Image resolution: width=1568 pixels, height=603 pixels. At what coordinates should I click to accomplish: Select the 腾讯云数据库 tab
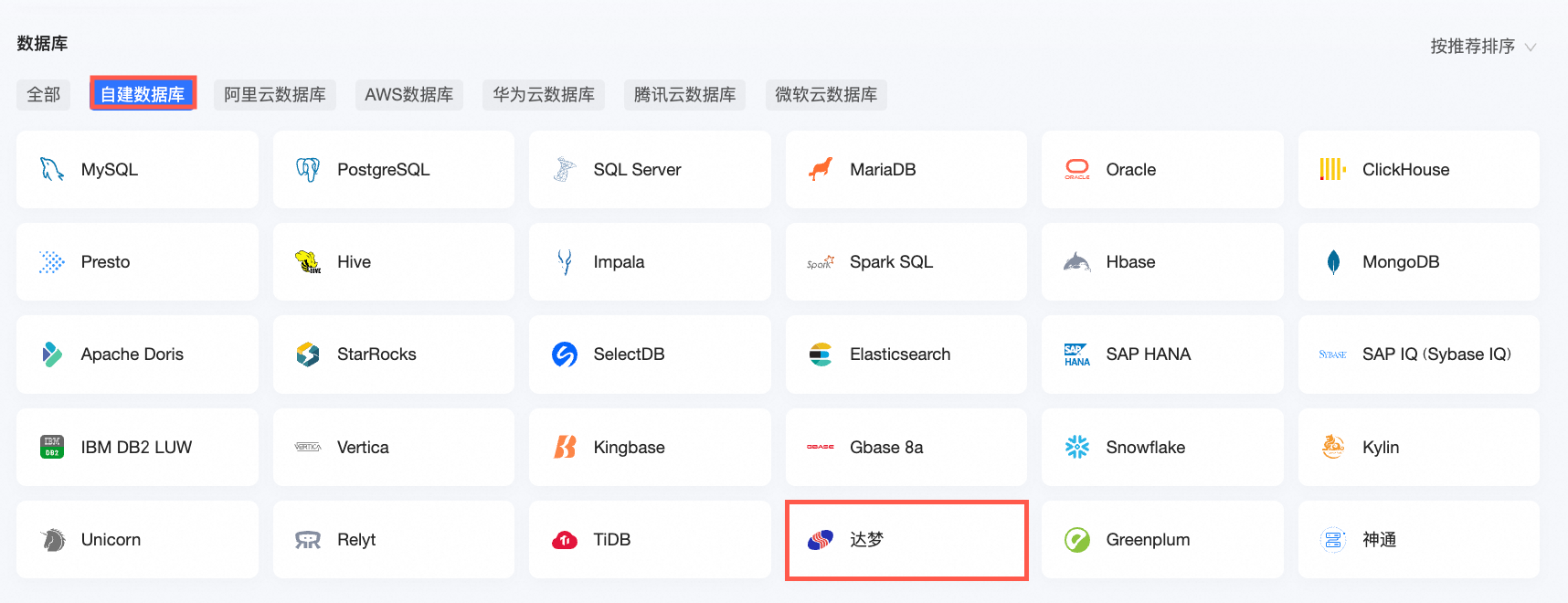(x=684, y=95)
